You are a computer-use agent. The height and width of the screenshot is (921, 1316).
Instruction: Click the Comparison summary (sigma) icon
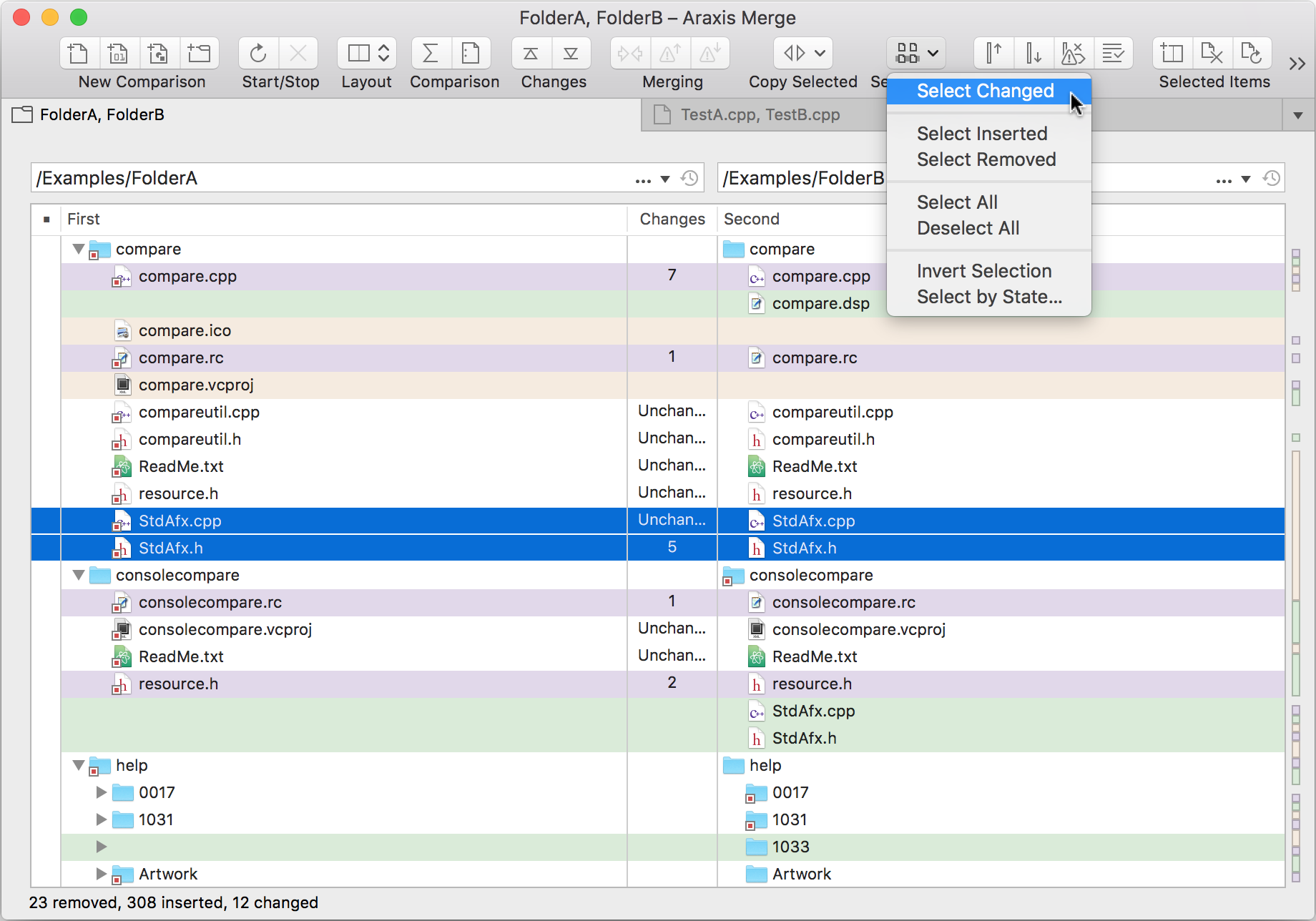pyautogui.click(x=430, y=53)
